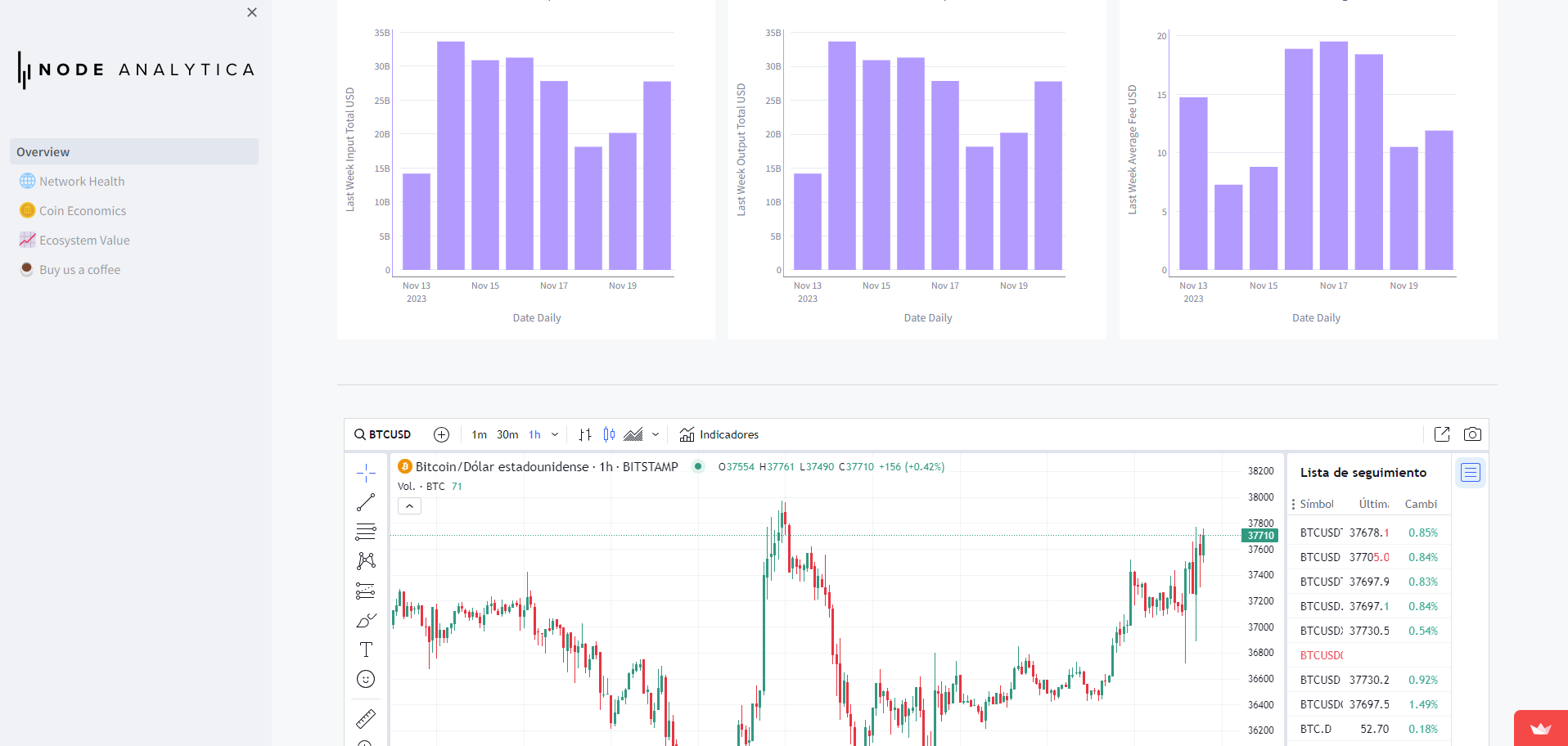Take a chart snapshot with camera icon
1568x746 pixels.
click(x=1472, y=434)
